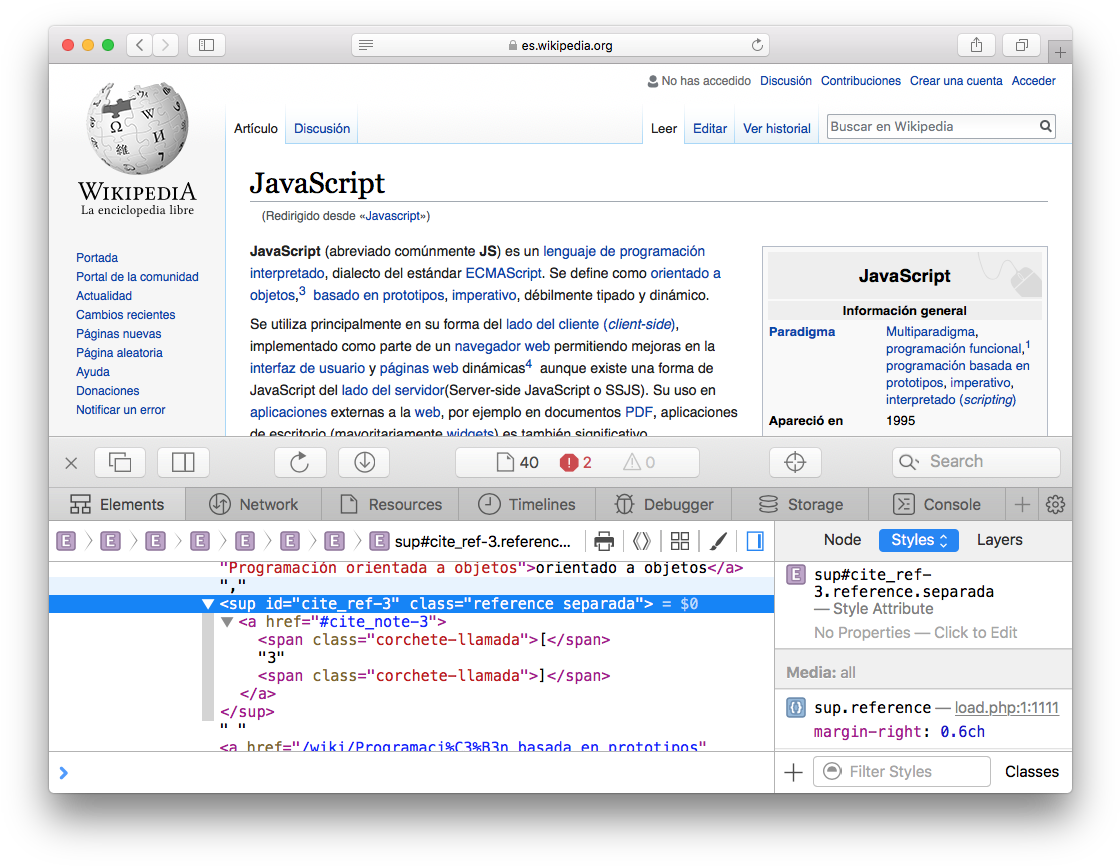Click inside the Filter Styles field
1120x866 pixels.
900,771
